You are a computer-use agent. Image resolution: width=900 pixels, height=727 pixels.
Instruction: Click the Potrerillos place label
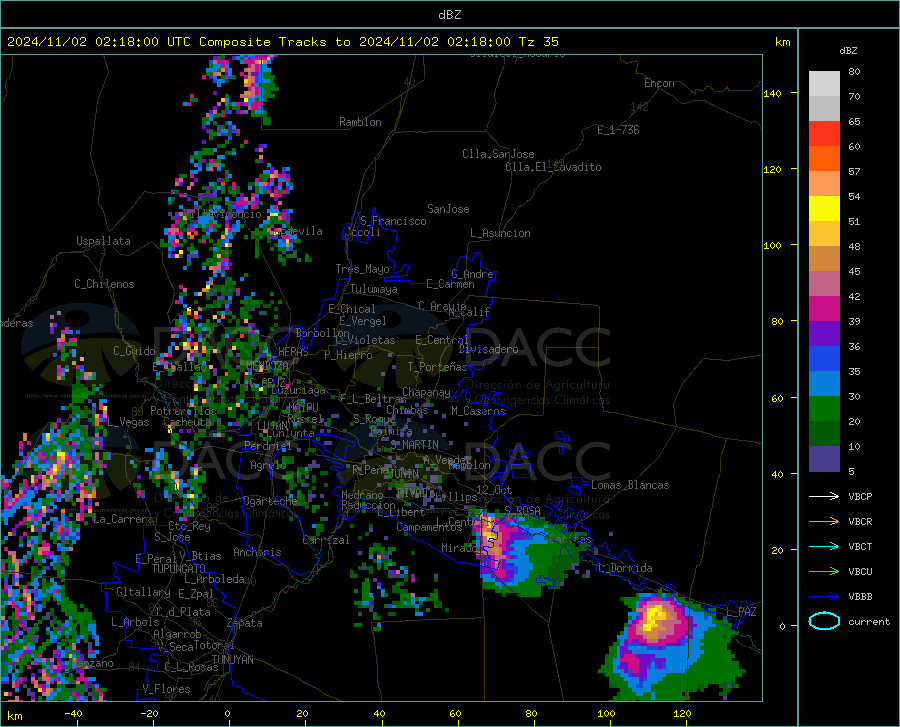tap(183, 411)
